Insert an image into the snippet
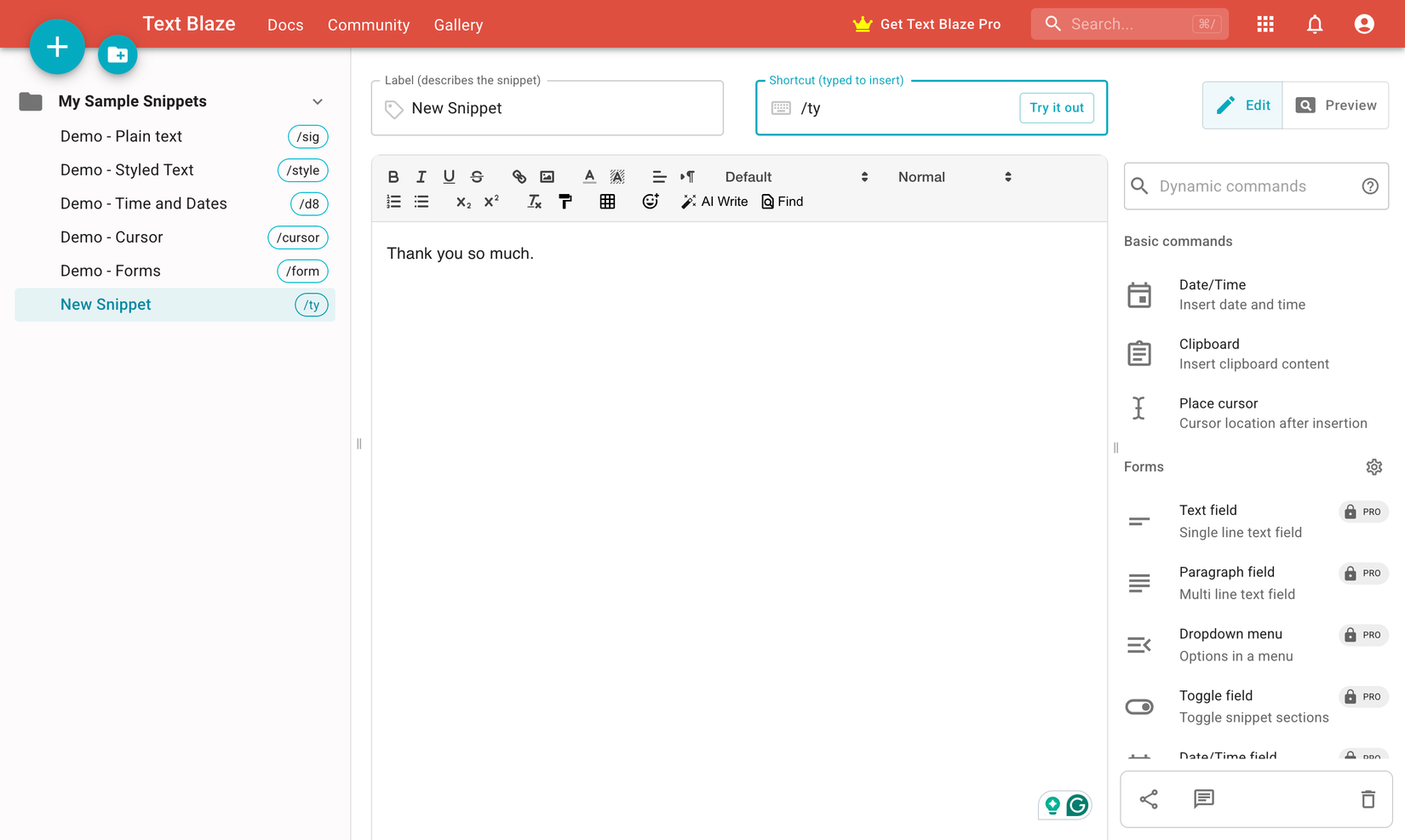 click(547, 176)
